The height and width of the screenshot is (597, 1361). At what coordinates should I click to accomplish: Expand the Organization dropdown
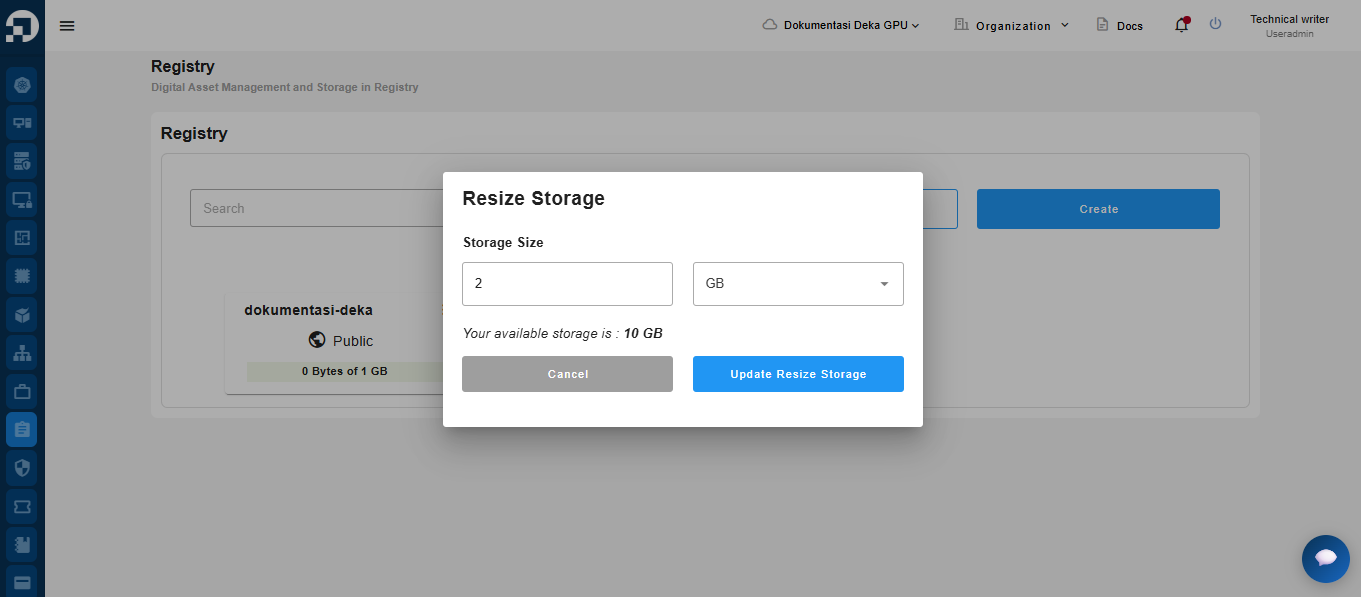point(1012,25)
